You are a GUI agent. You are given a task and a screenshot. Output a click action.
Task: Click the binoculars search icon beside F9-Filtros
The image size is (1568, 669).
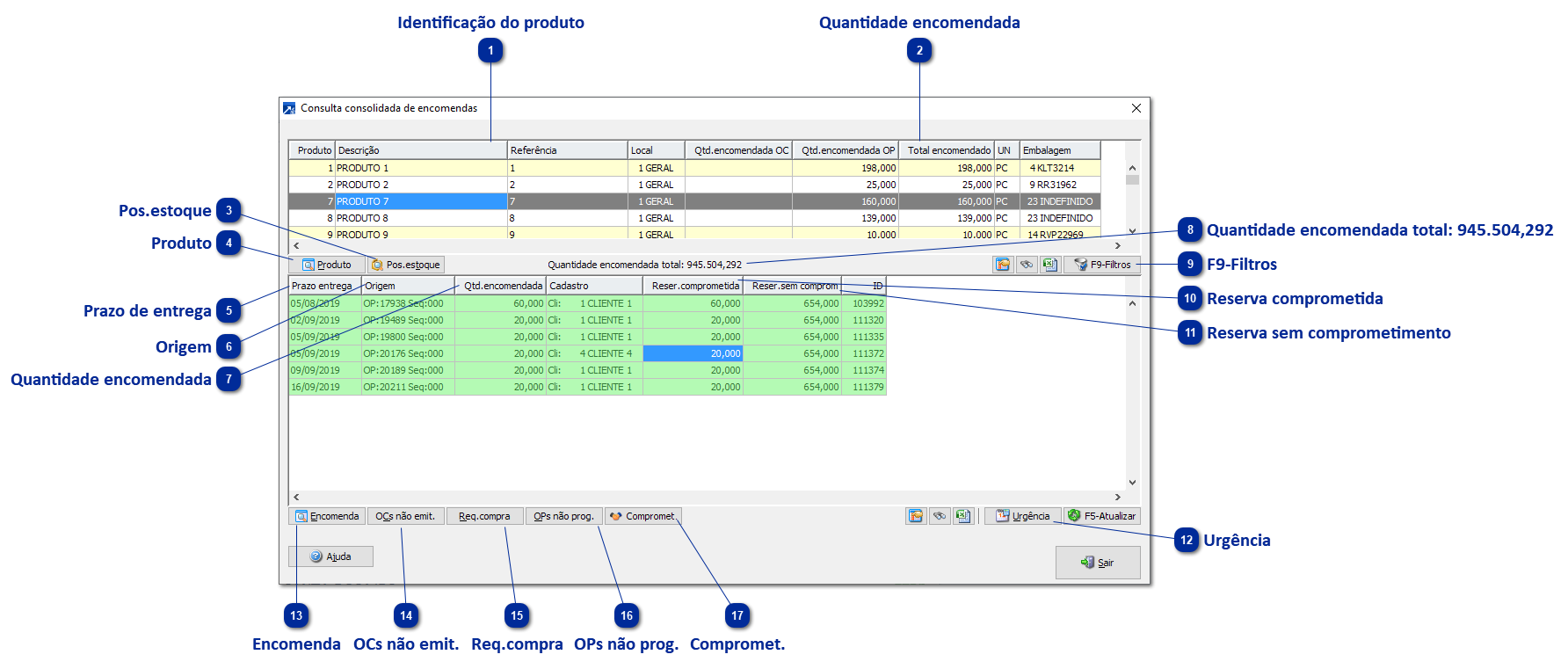tap(1026, 265)
